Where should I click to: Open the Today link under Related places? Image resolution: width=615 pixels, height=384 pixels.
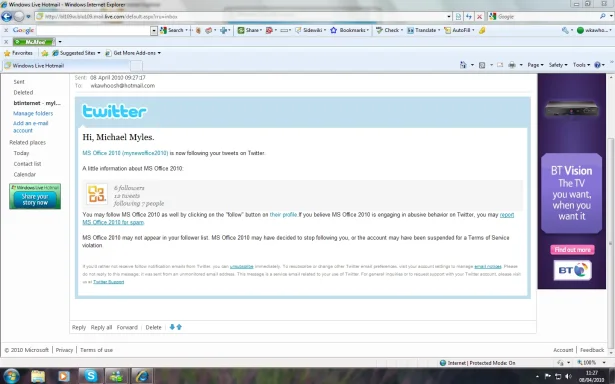pyautogui.click(x=21, y=153)
